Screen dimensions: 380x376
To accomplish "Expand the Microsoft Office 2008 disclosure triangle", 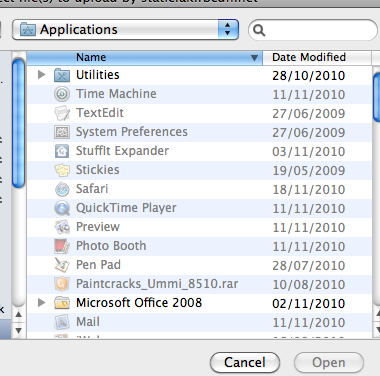I will pos(42,303).
